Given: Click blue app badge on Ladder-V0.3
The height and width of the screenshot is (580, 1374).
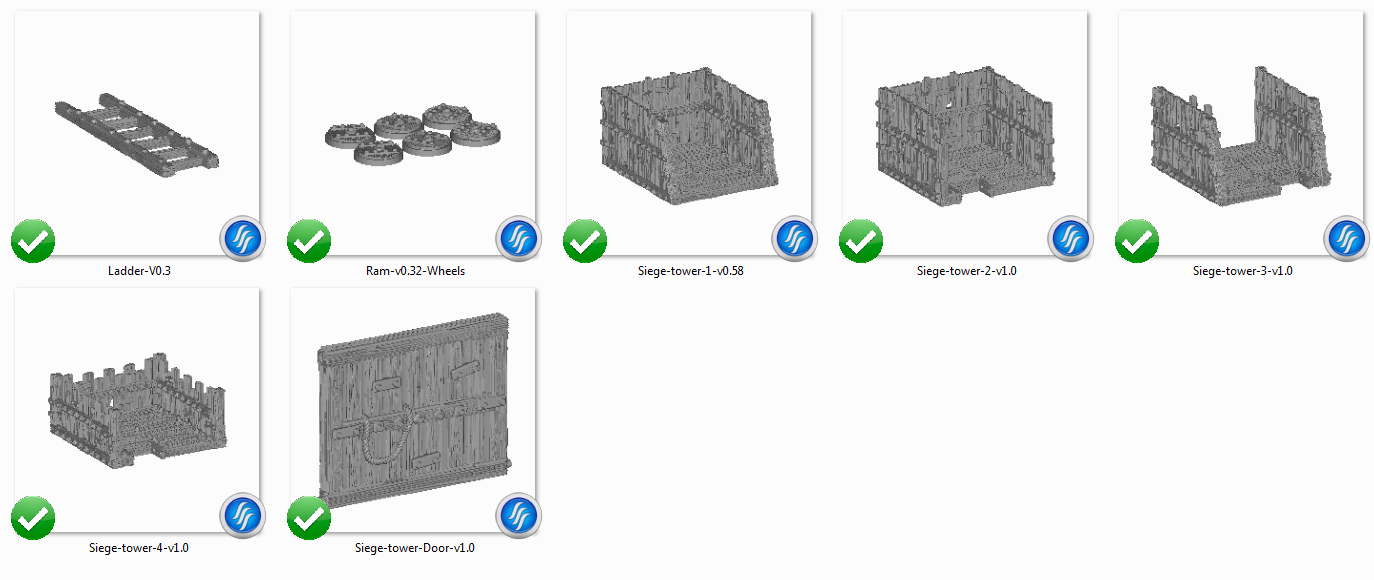Looking at the screenshot, I should click(241, 240).
